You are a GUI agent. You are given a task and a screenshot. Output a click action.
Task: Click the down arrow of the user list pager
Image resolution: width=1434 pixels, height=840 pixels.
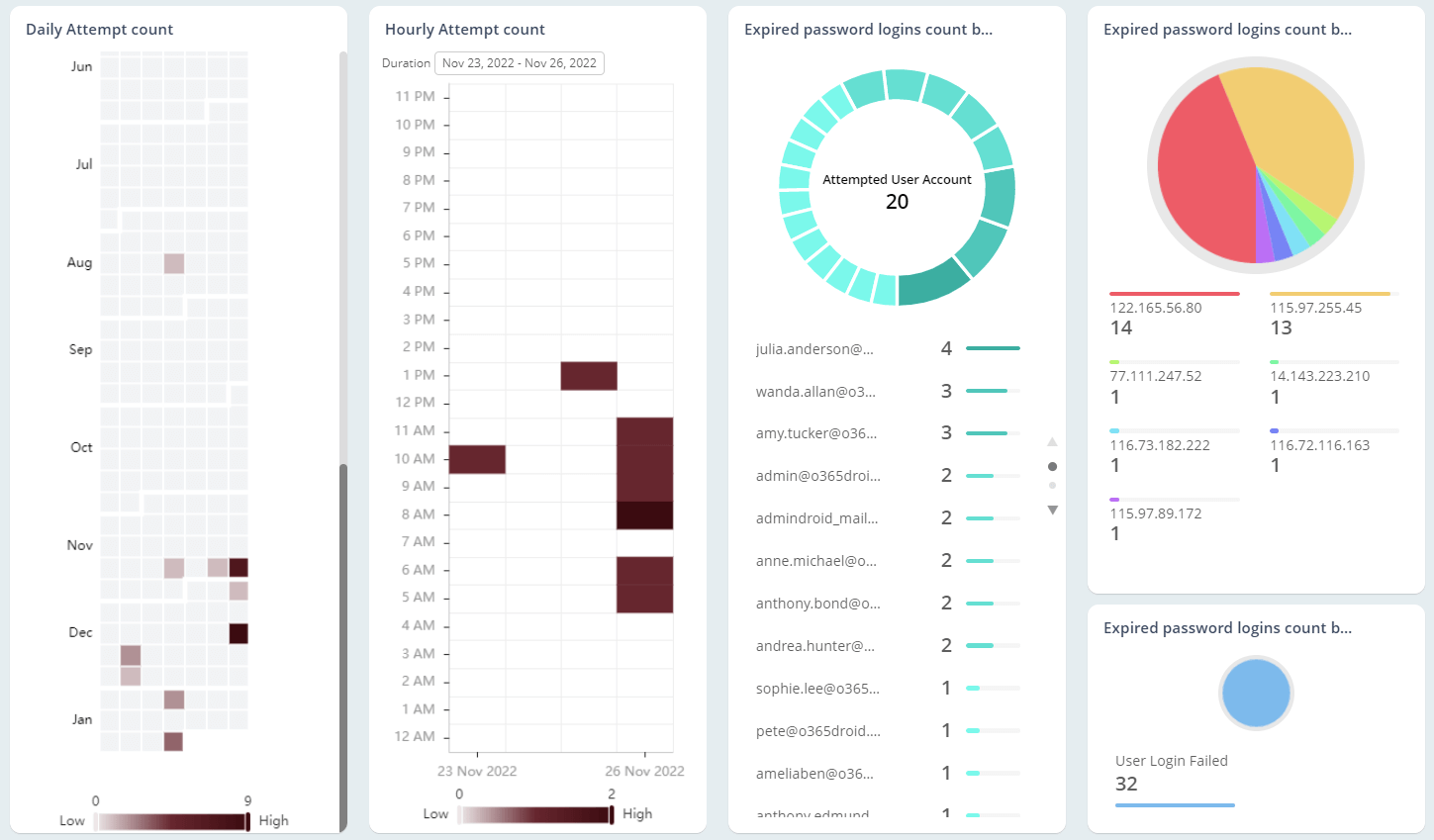pos(1052,511)
